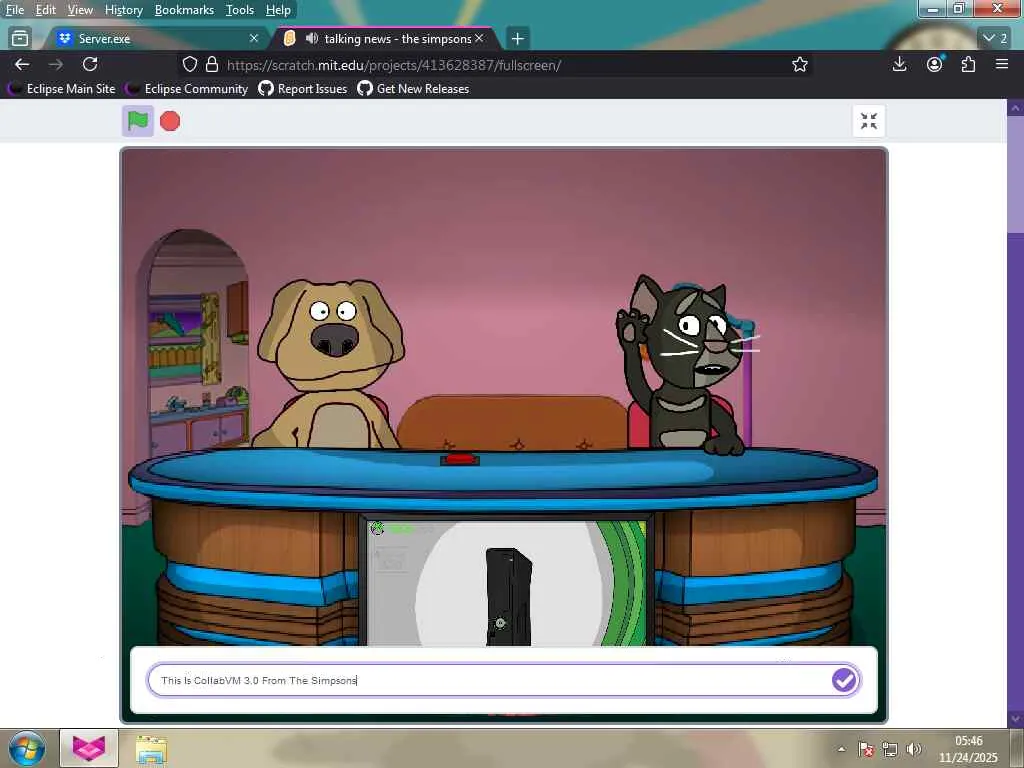Show site security padlock info
This screenshot has width=1024, height=768.
[x=212, y=64]
